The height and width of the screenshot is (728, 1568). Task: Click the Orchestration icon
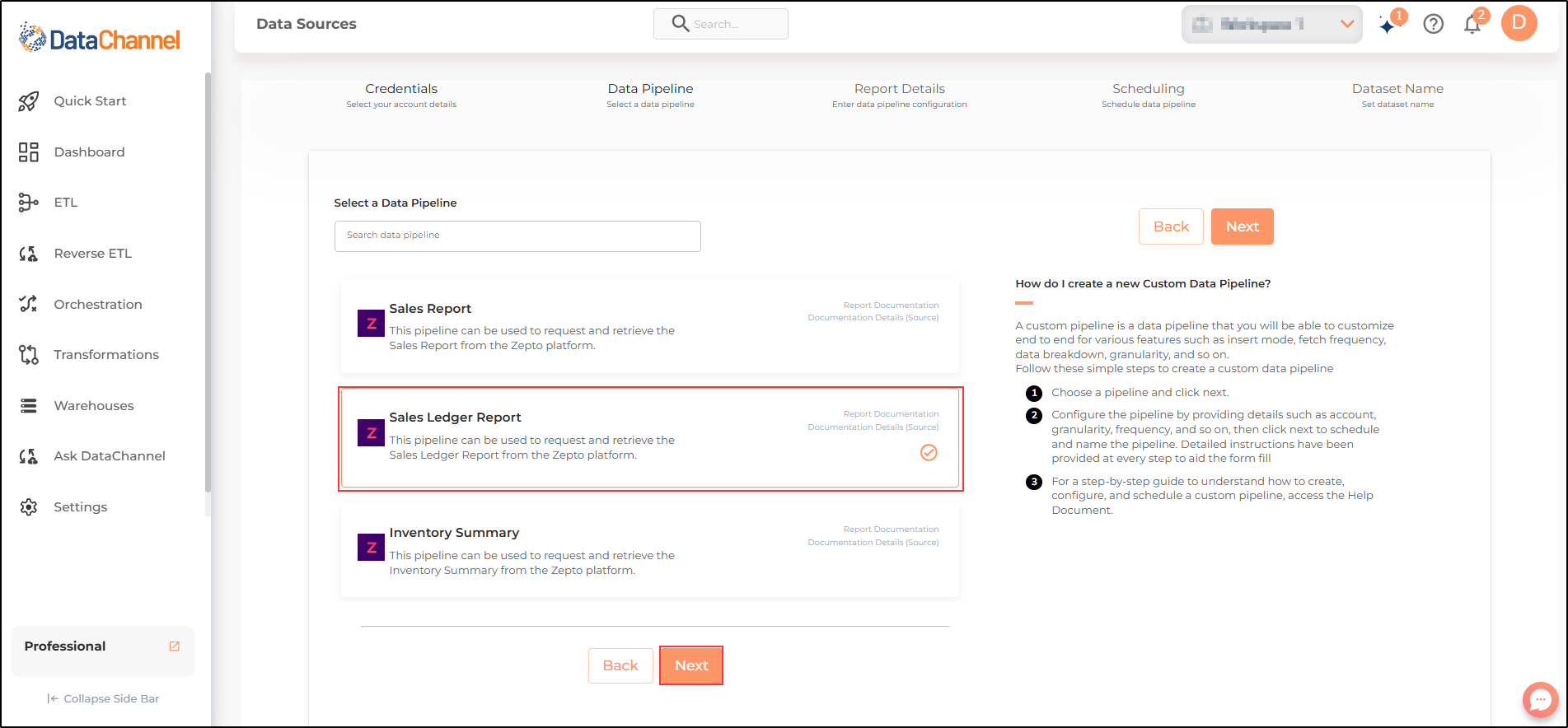tap(29, 304)
